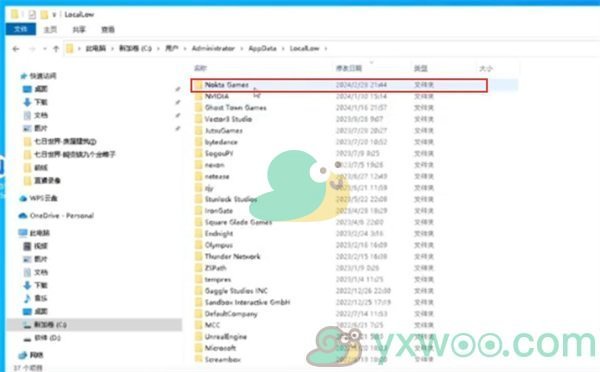Sort by the 类型 column header
Viewport: 600px width, 372px height.
[421, 68]
